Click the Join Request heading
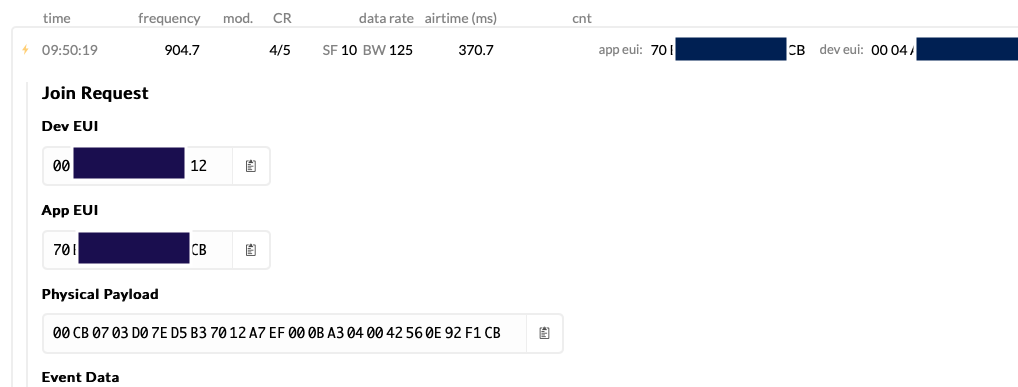Screen dimensions: 1018x387 [x=95, y=94]
